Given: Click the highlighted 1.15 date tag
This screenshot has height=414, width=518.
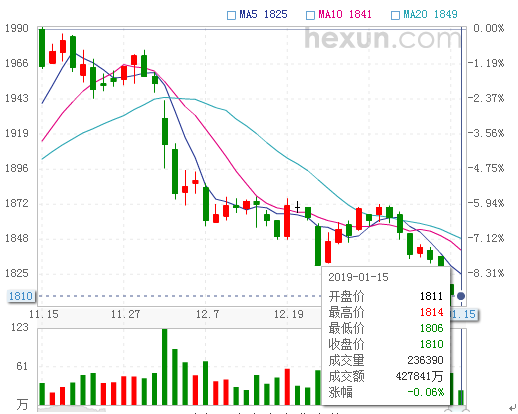Looking at the screenshot, I should 464,314.
